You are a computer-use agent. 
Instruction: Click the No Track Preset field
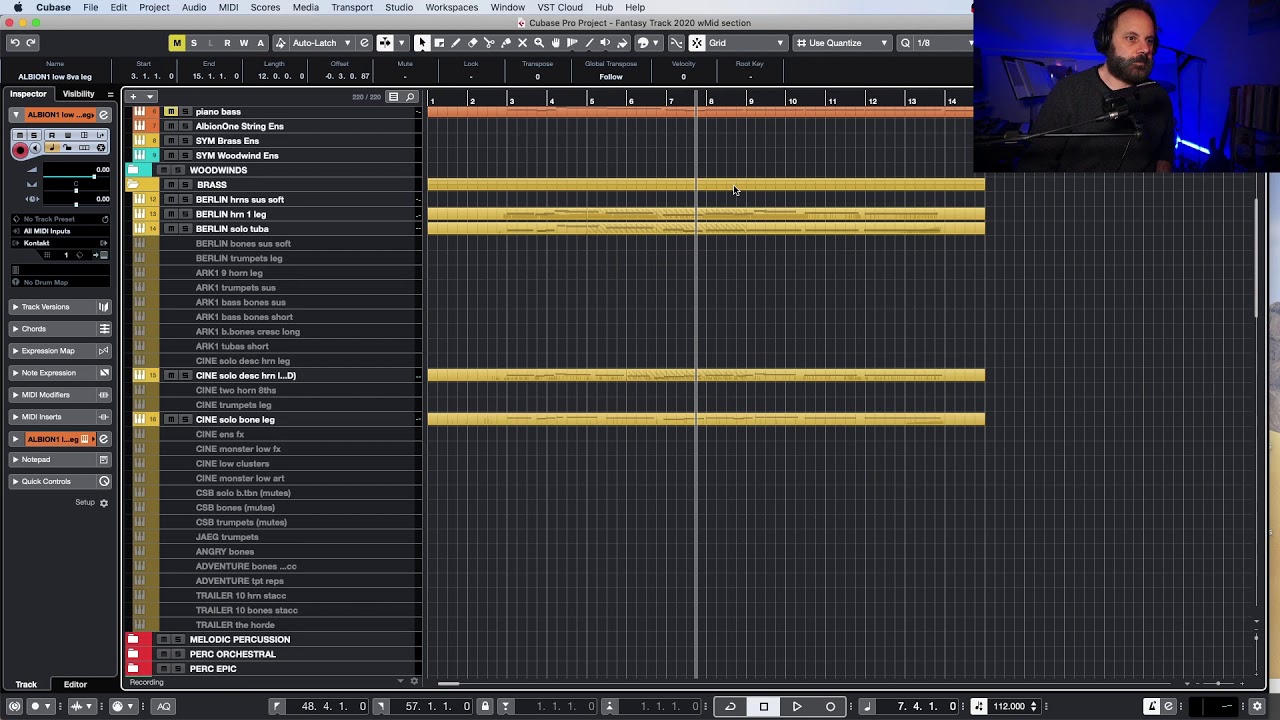(60, 219)
